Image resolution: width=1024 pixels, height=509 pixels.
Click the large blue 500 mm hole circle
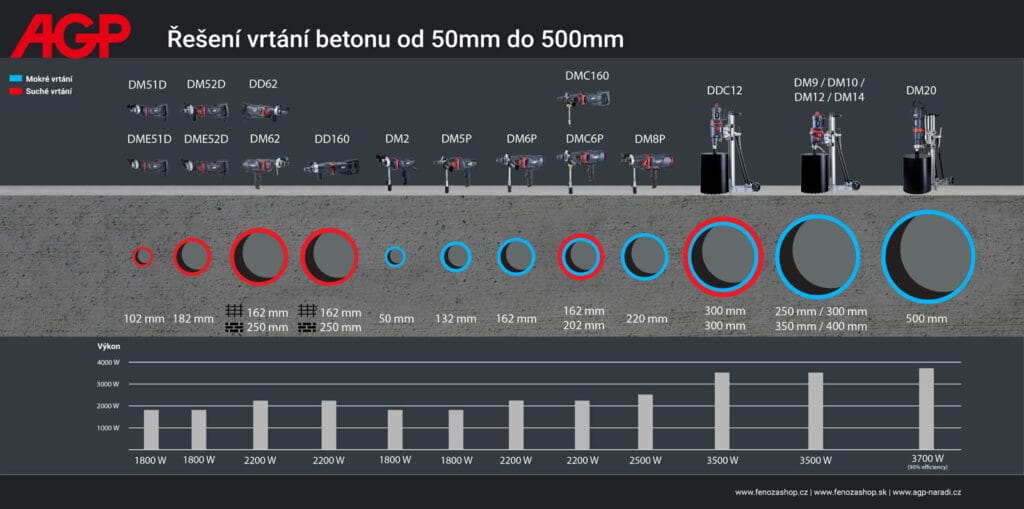pos(928,256)
